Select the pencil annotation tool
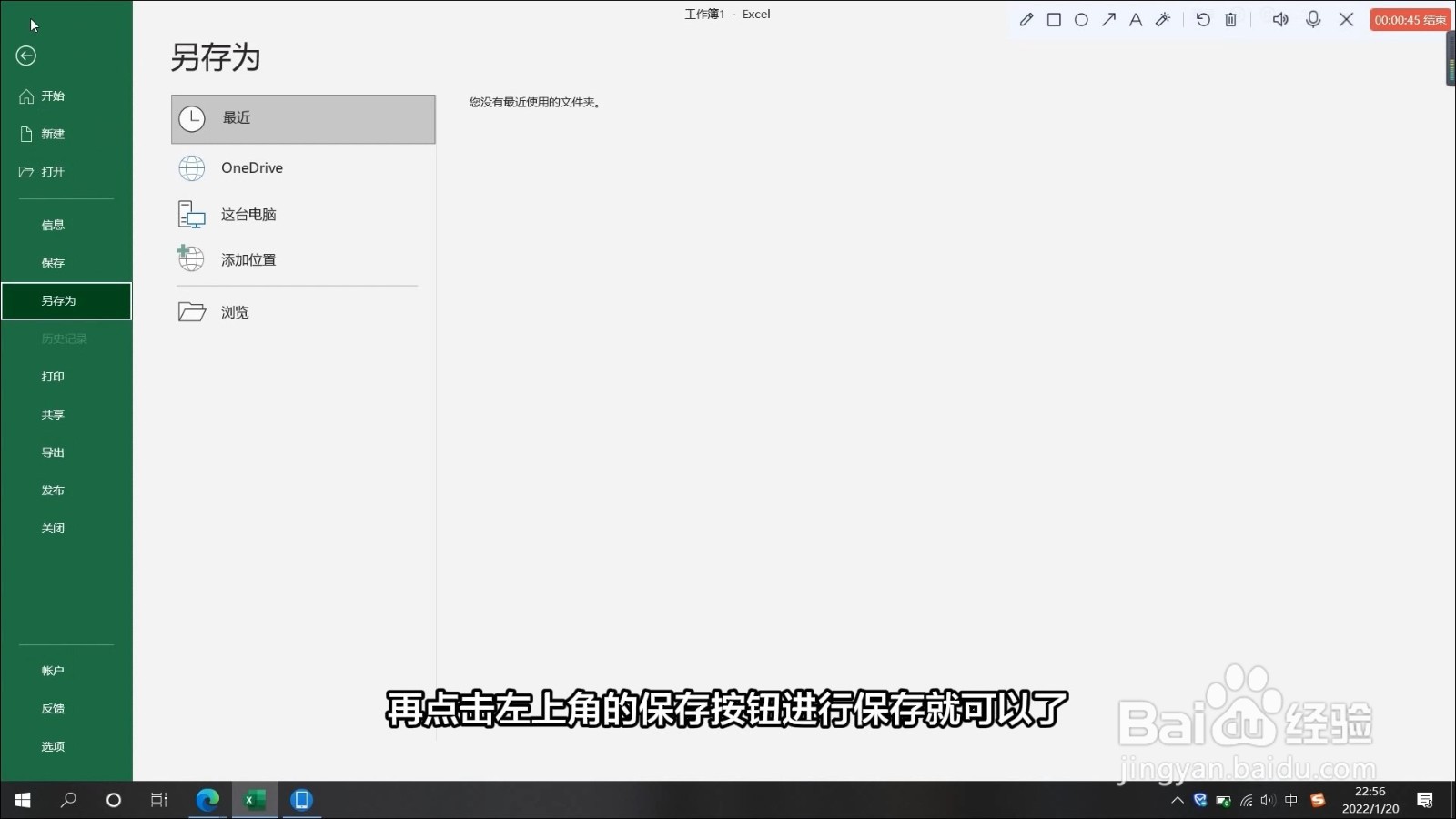The height and width of the screenshot is (819, 1456). tap(1026, 20)
